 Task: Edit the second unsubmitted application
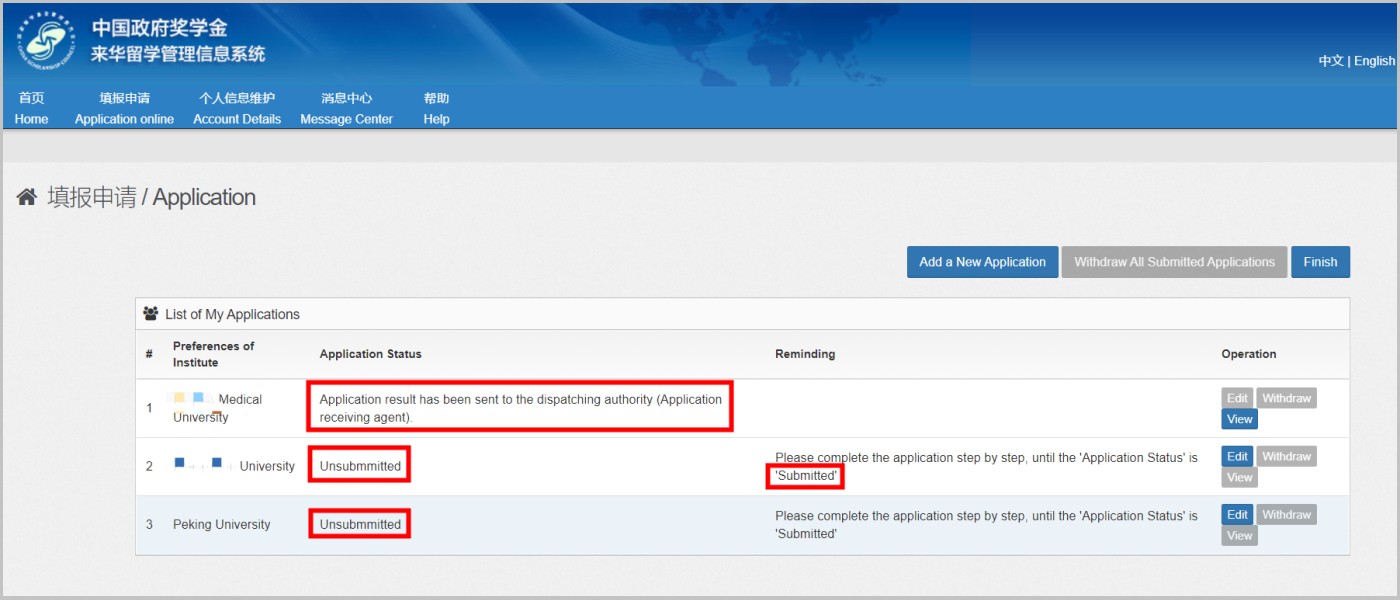[1237, 456]
